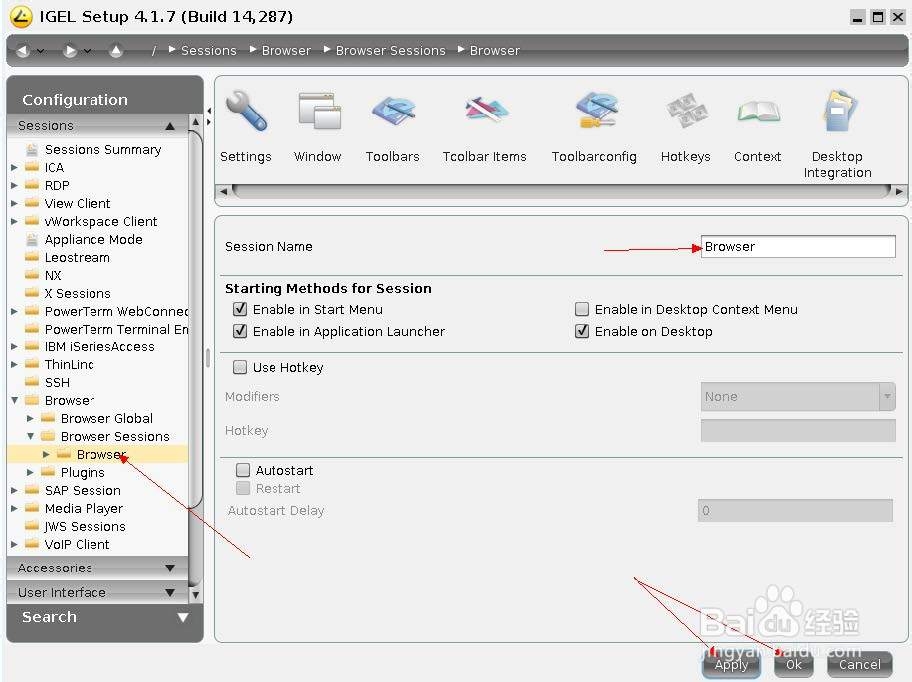Expand the User Interface section
This screenshot has width=912, height=682.
[97, 592]
